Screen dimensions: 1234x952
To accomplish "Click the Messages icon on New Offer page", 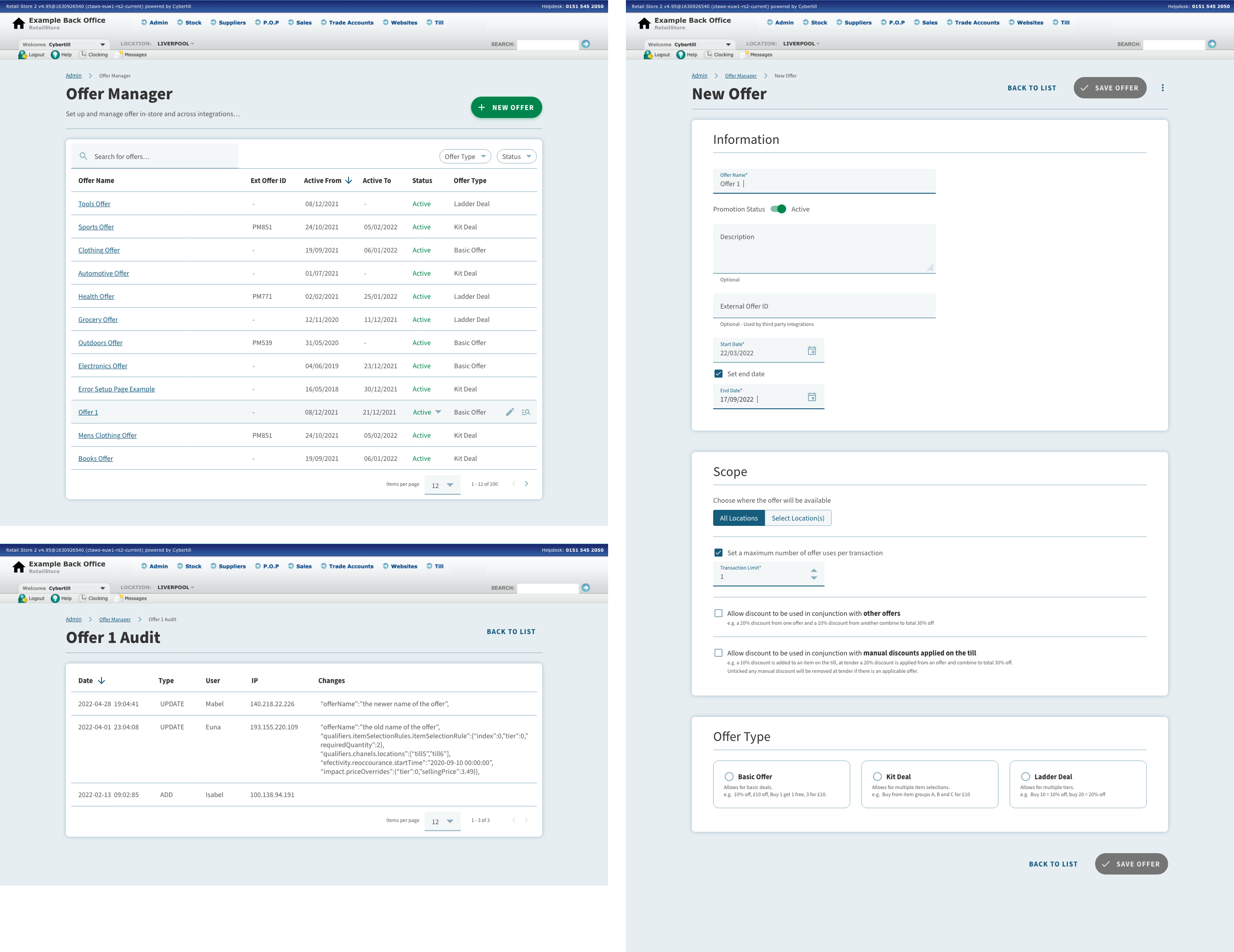I will click(745, 54).
